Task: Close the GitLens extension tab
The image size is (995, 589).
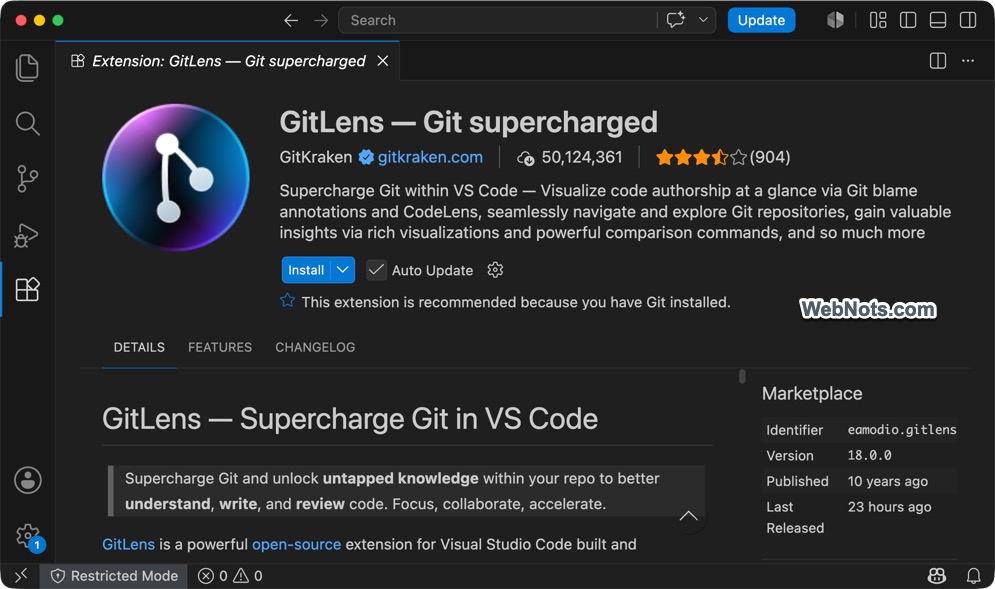Action: tap(383, 61)
